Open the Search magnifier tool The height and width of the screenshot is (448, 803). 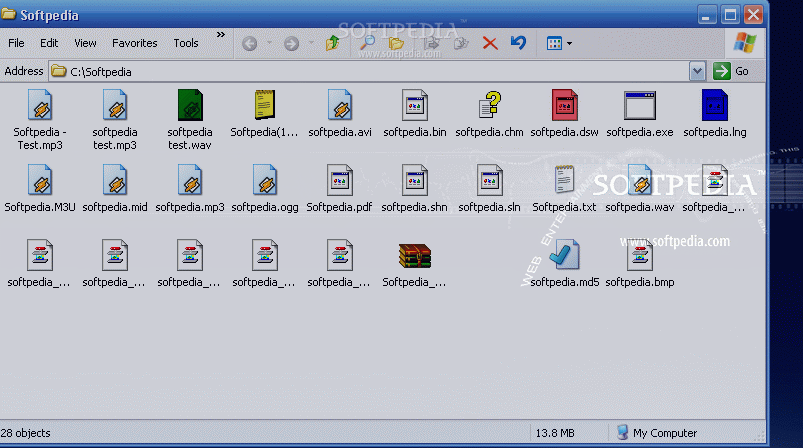click(x=367, y=43)
